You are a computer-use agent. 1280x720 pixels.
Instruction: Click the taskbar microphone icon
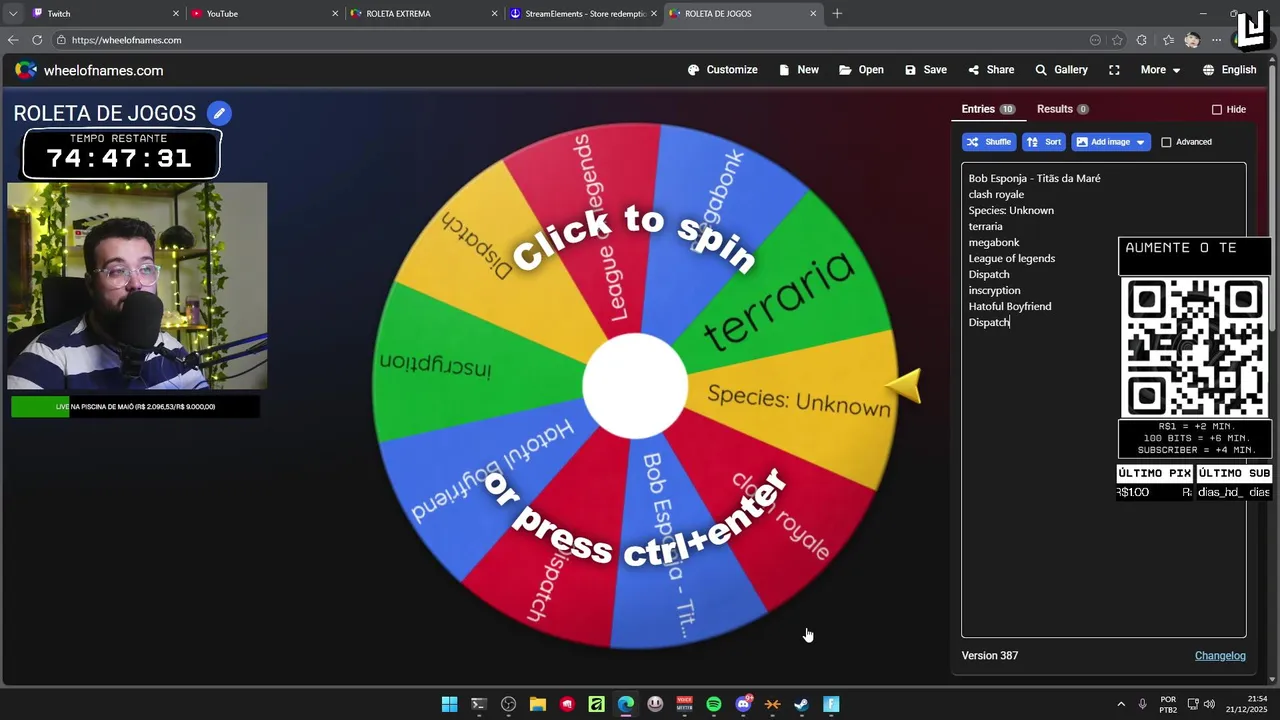tap(1142, 704)
